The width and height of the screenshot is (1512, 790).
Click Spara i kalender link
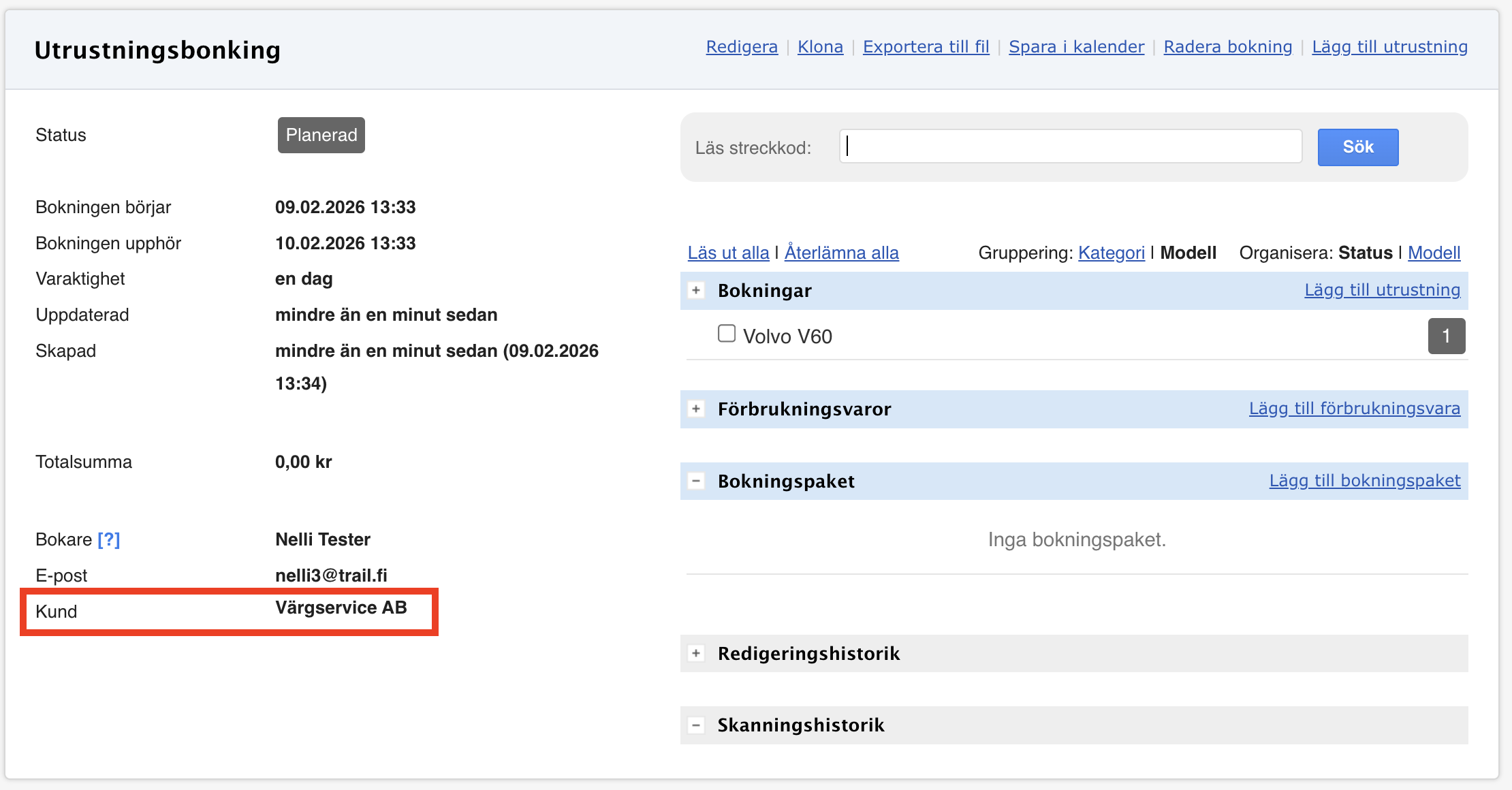pos(1076,47)
